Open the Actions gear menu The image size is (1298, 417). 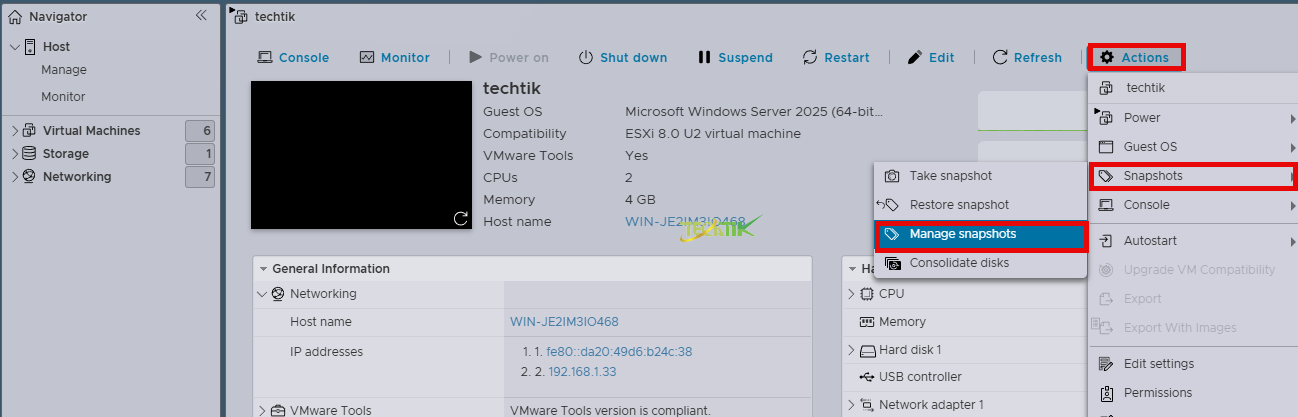coord(1135,57)
